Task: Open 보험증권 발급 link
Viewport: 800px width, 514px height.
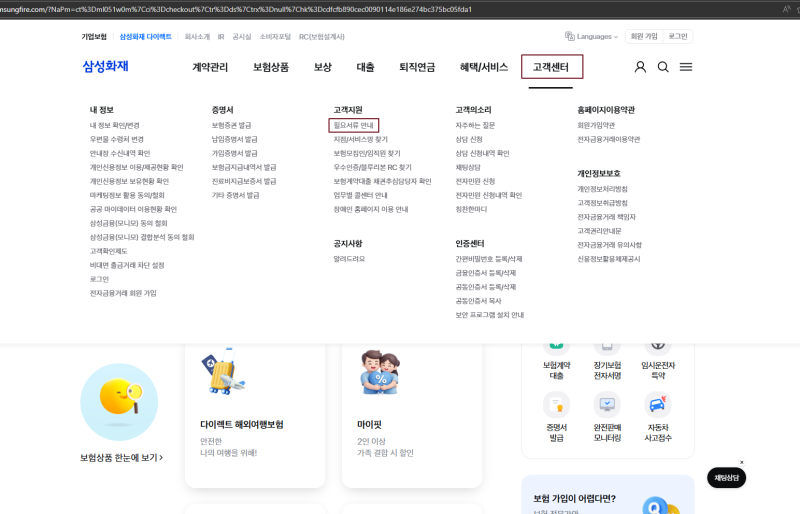Action: (231, 125)
